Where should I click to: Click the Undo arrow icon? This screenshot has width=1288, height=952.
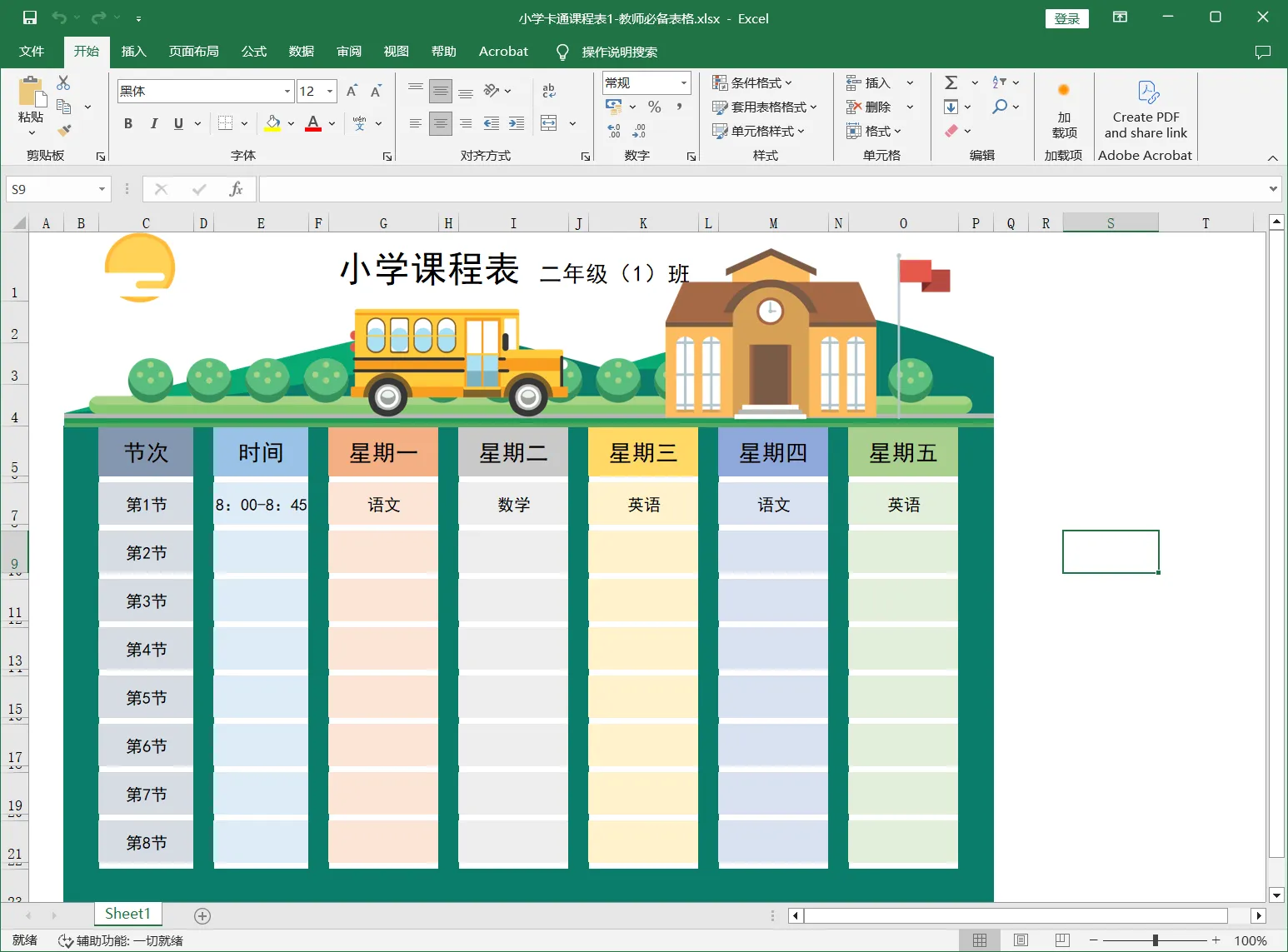(59, 17)
